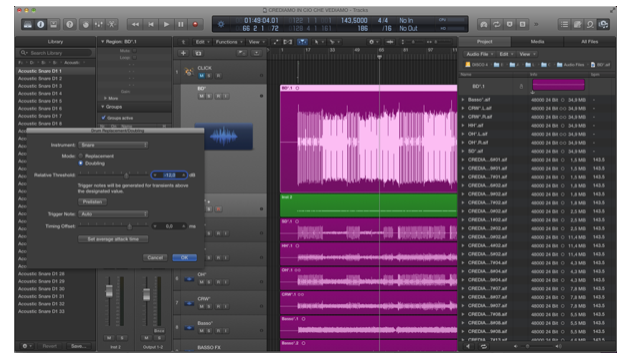Toggle the Inspector icon in control bar
This screenshot has height=361, width=628.
tap(40, 24)
